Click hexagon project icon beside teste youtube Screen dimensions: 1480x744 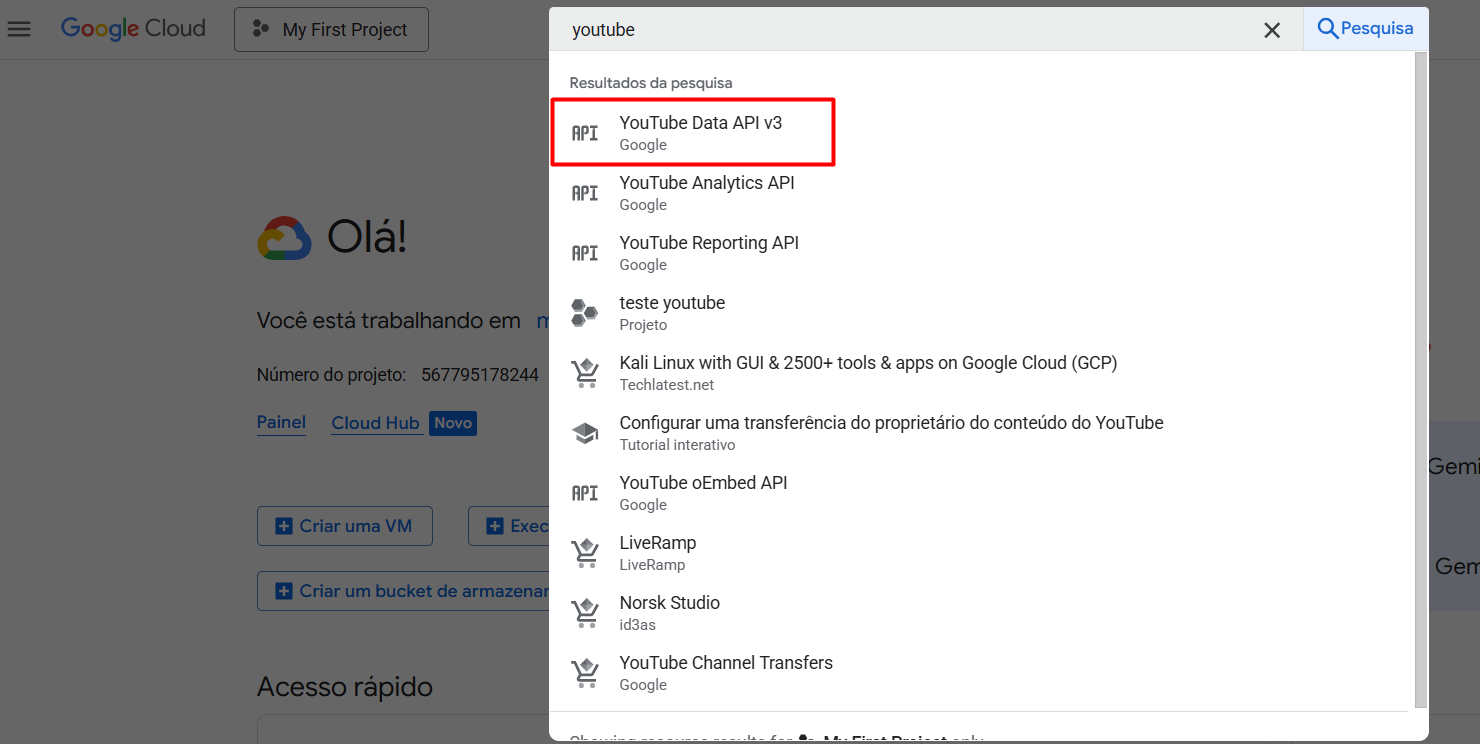pyautogui.click(x=585, y=313)
